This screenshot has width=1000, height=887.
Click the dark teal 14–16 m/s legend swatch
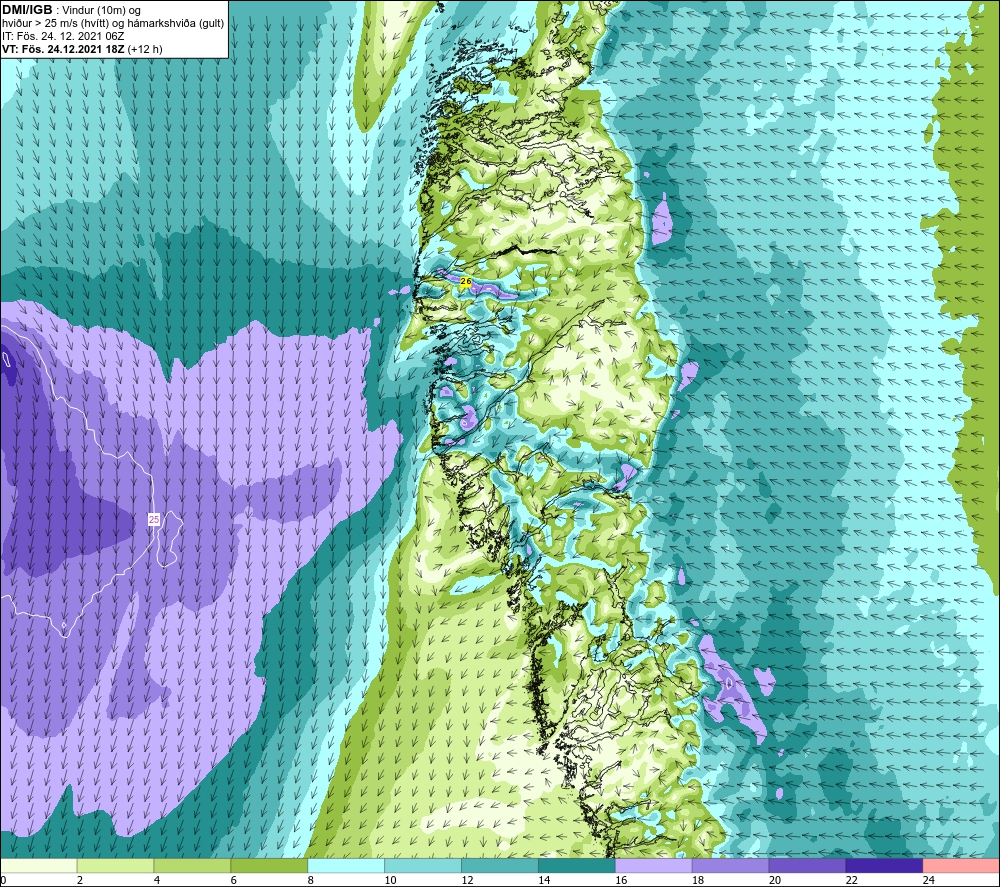click(x=577, y=865)
